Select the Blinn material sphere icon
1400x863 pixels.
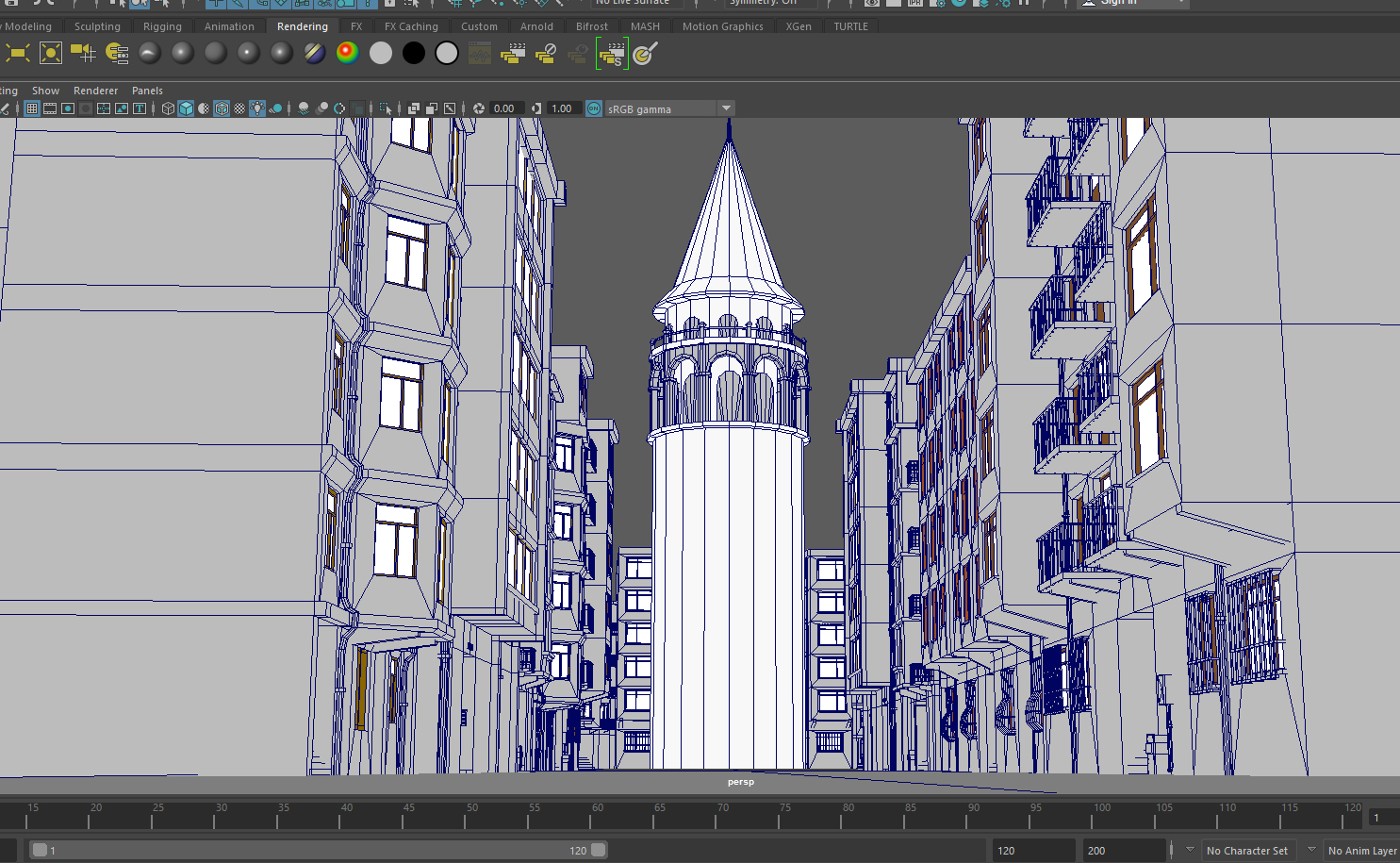tap(183, 54)
